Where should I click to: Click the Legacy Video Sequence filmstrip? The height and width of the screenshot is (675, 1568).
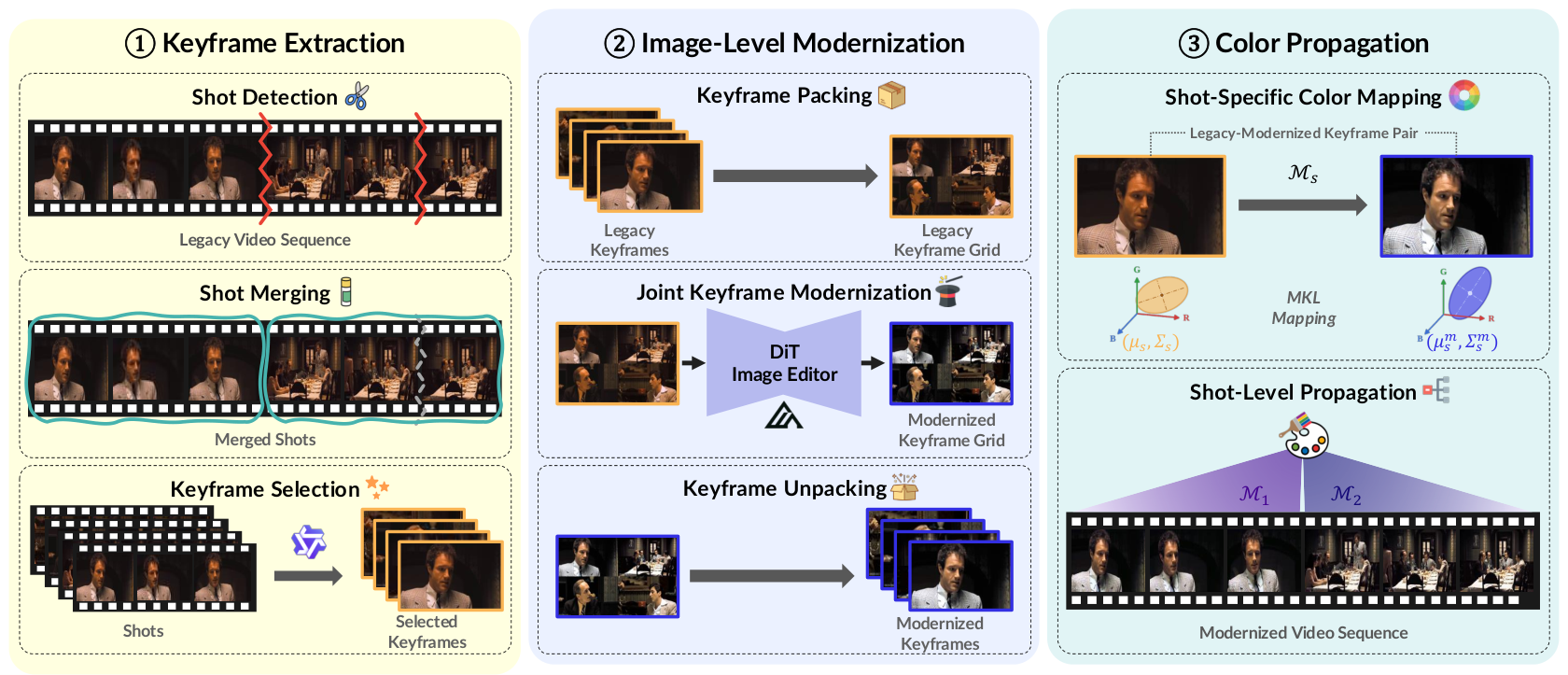[265, 167]
